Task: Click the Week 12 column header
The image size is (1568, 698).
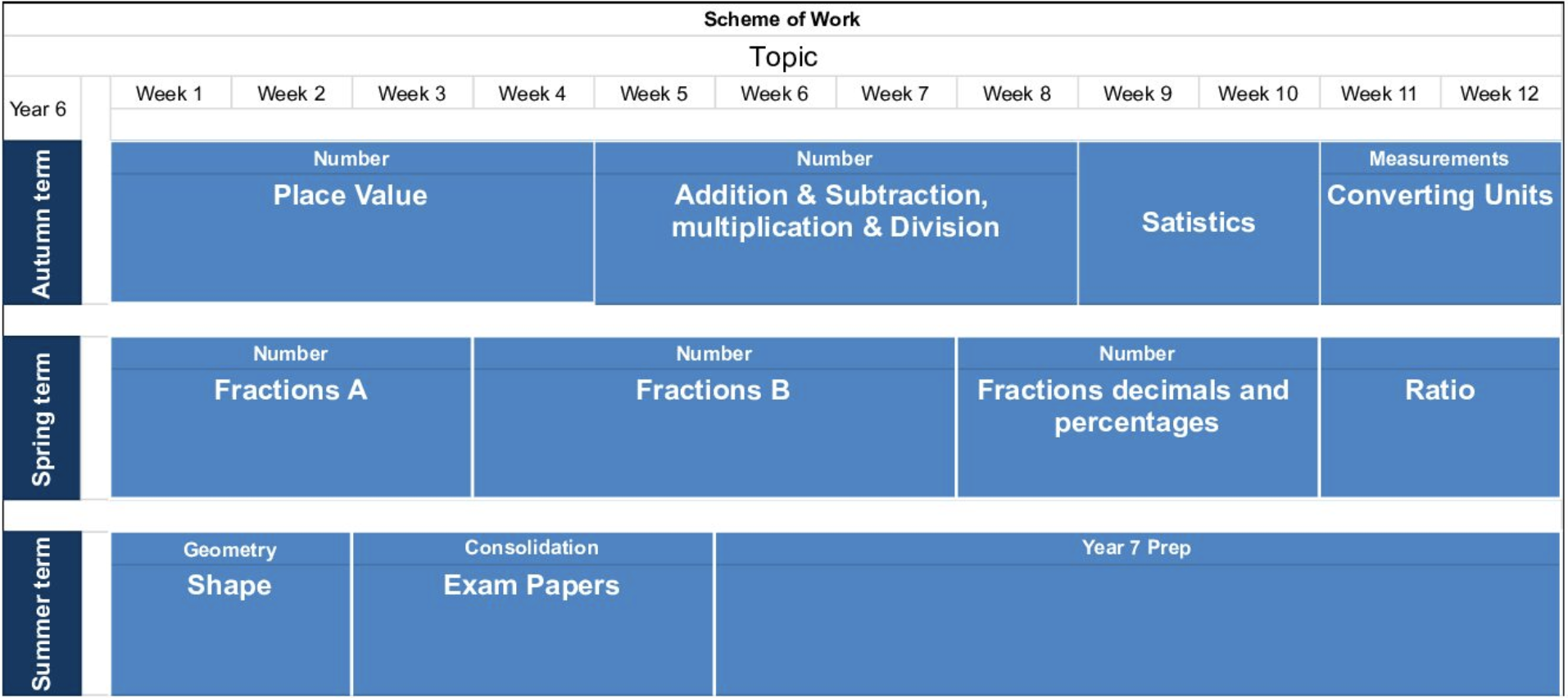Action: point(1499,94)
